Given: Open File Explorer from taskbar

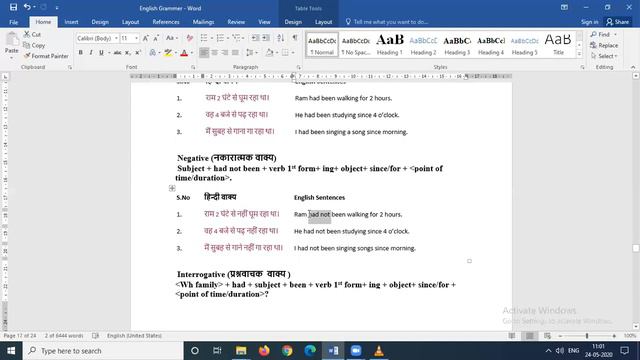Looking at the screenshot, I should (241, 351).
